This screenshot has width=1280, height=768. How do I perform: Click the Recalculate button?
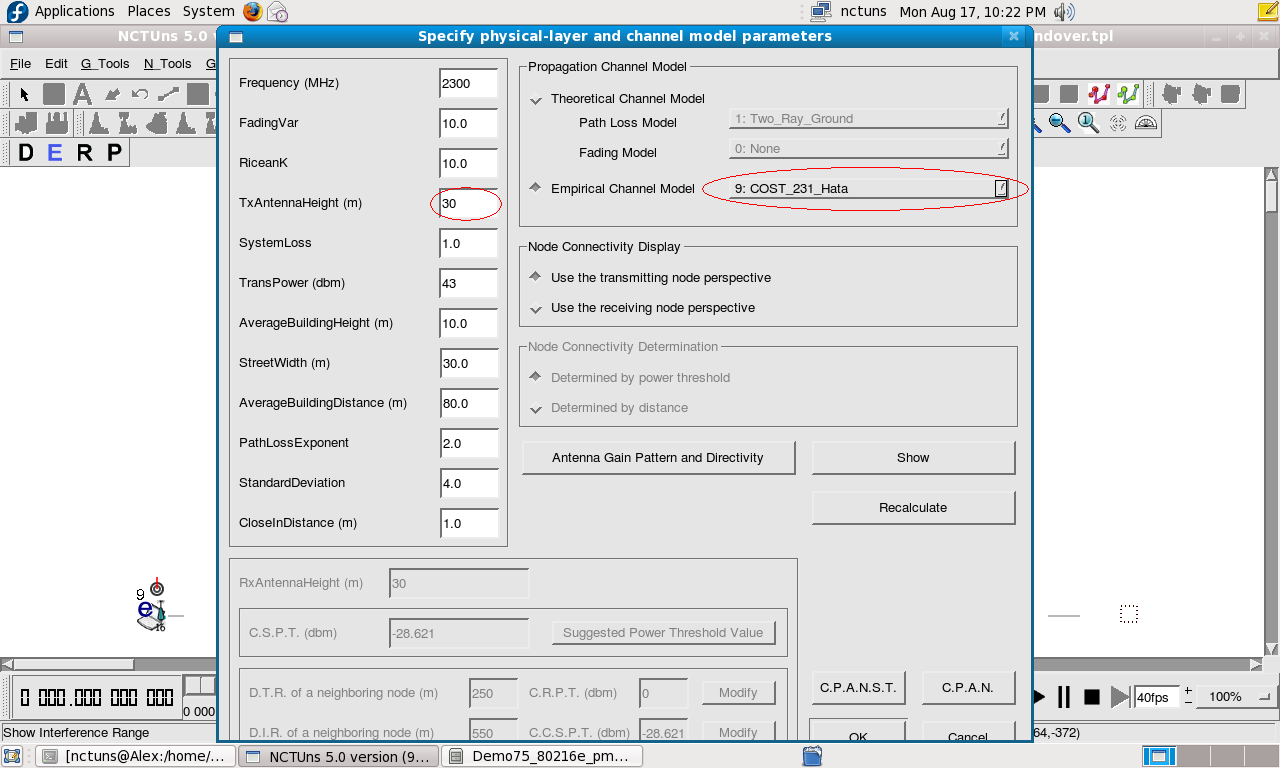point(913,508)
